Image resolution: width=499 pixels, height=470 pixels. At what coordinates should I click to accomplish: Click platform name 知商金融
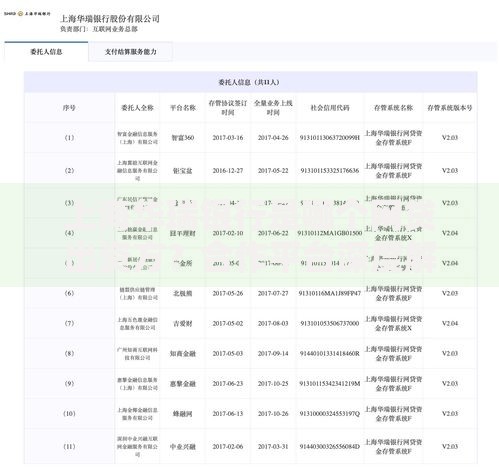[x=183, y=353]
